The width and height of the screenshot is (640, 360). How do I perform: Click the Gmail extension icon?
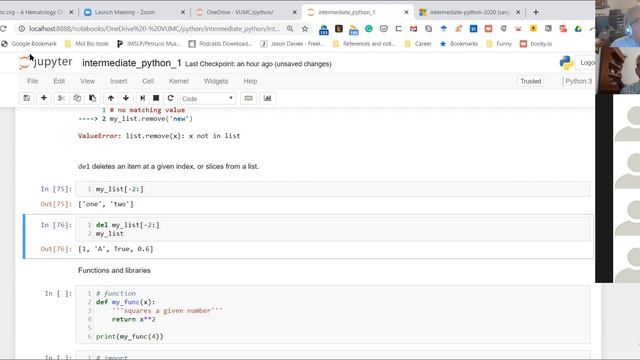point(413,29)
